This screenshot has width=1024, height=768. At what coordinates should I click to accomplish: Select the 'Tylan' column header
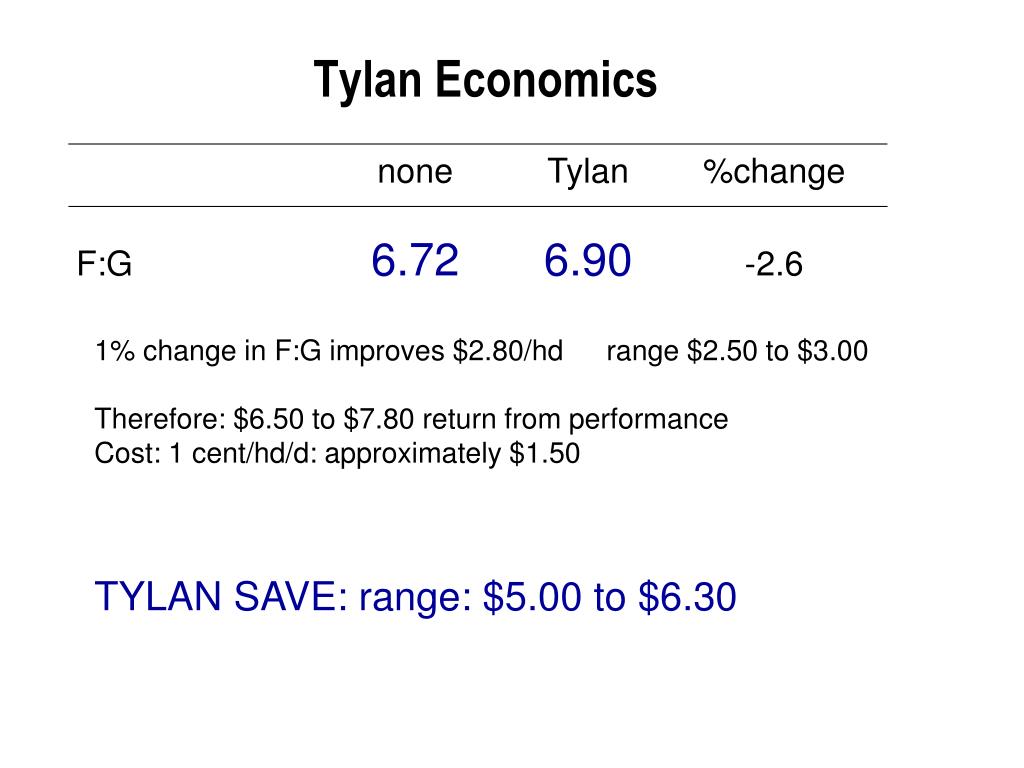(588, 172)
